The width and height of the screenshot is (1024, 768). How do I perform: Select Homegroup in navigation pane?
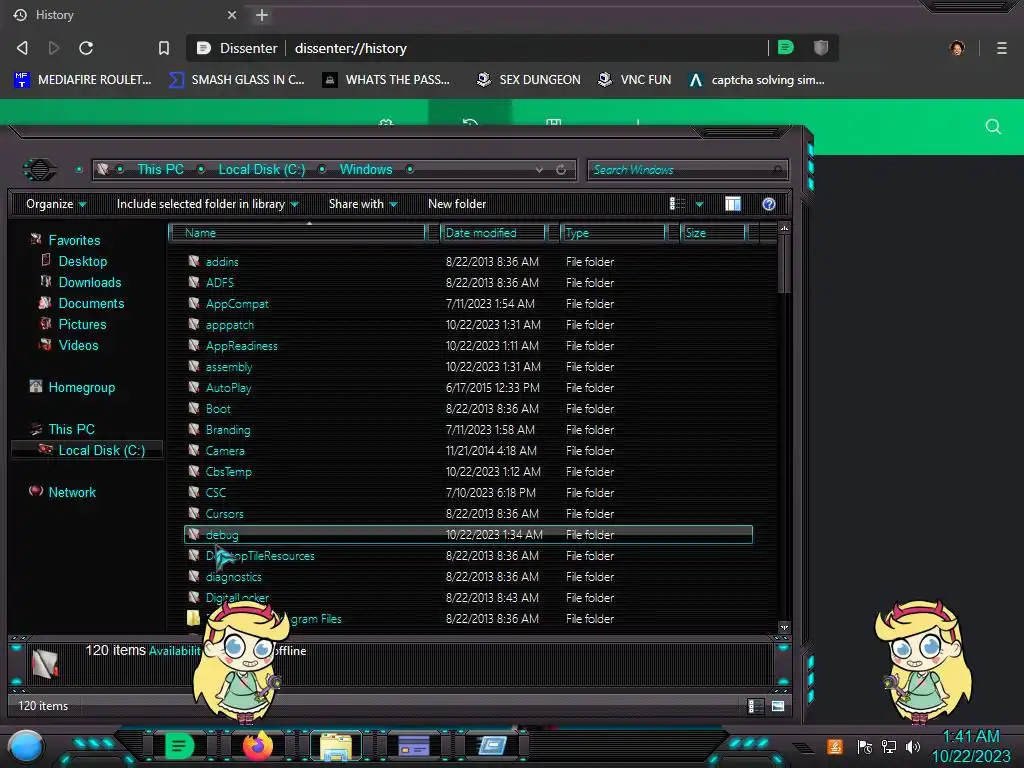point(81,387)
